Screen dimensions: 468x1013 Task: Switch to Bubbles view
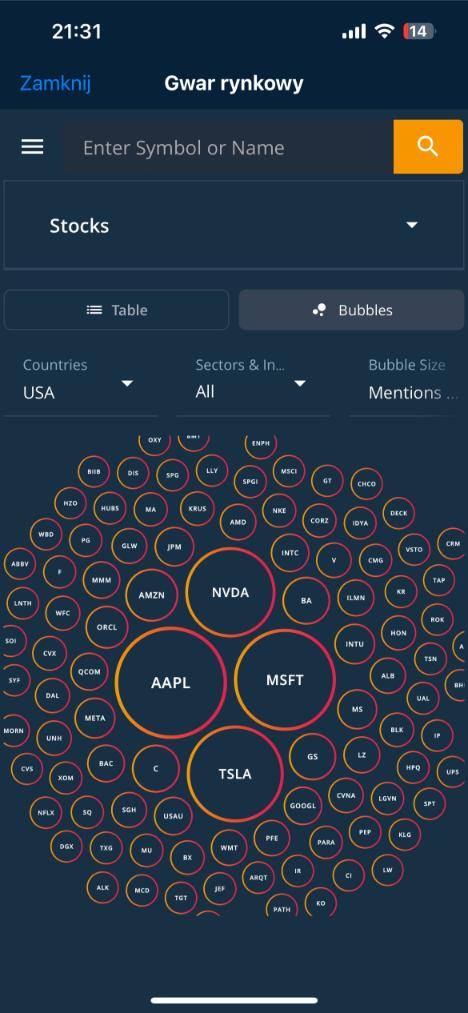[x=352, y=310]
